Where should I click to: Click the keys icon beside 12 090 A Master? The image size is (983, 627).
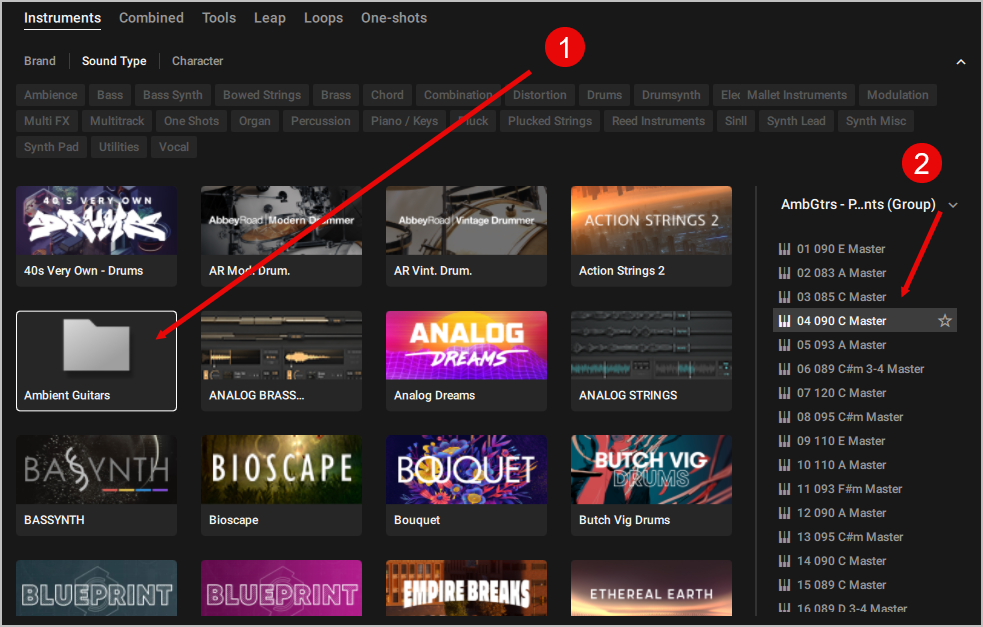784,513
